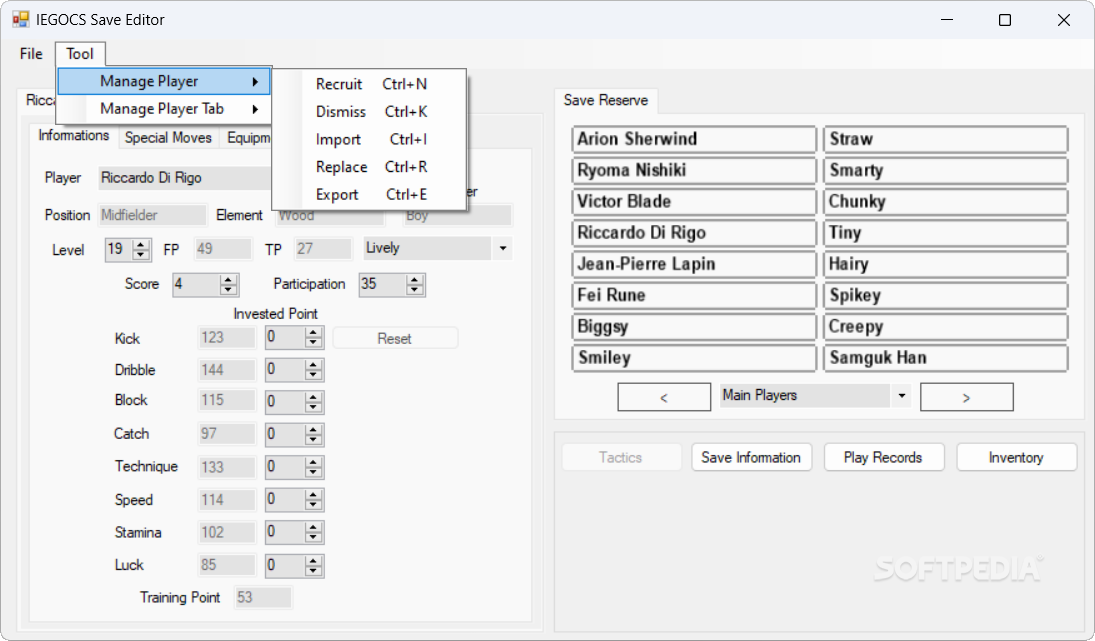Click the Save Information button
Screen dimensions: 1095x641
pyautogui.click(x=751, y=457)
